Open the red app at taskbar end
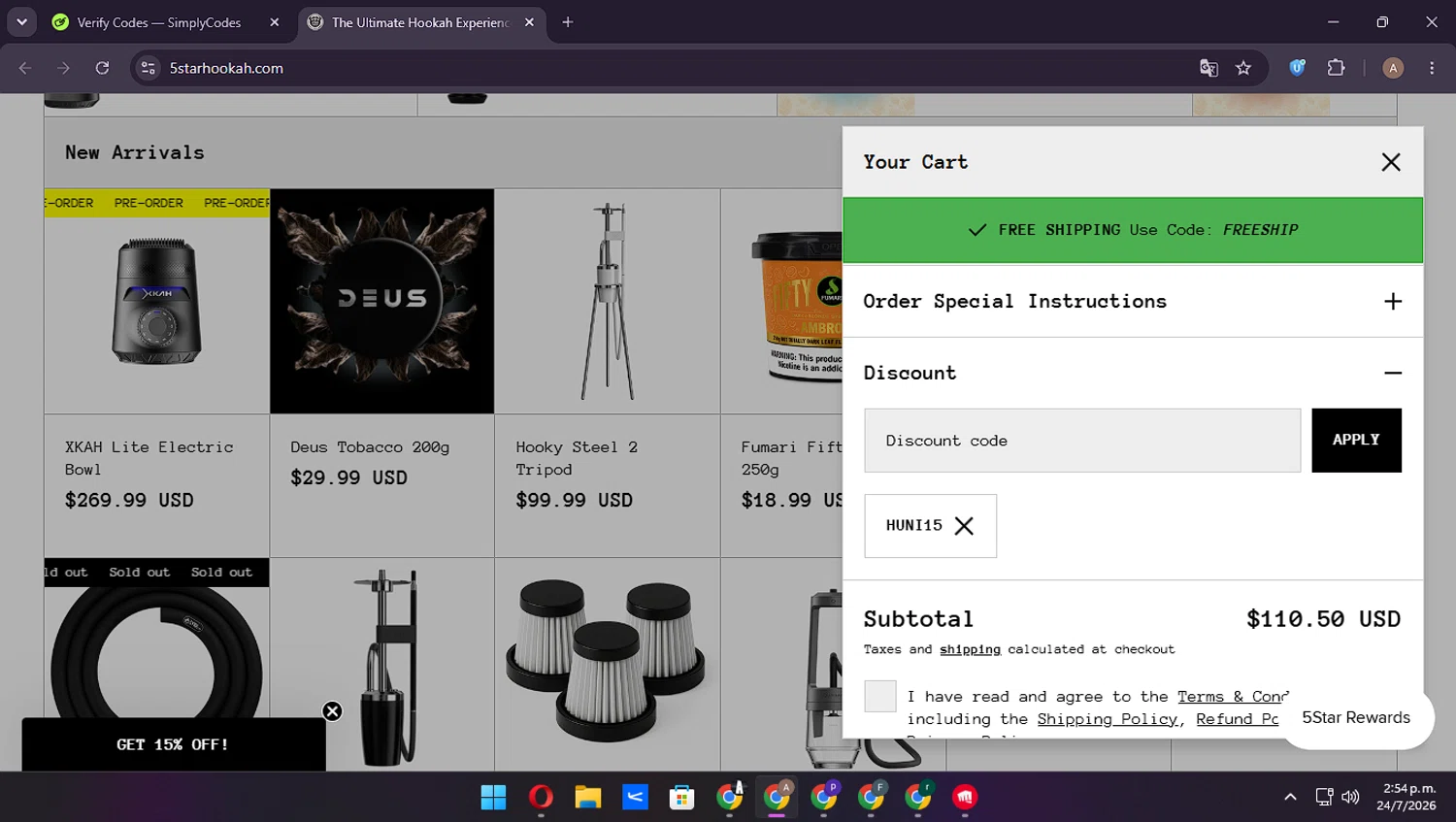Image resolution: width=1456 pixels, height=822 pixels. (x=965, y=797)
